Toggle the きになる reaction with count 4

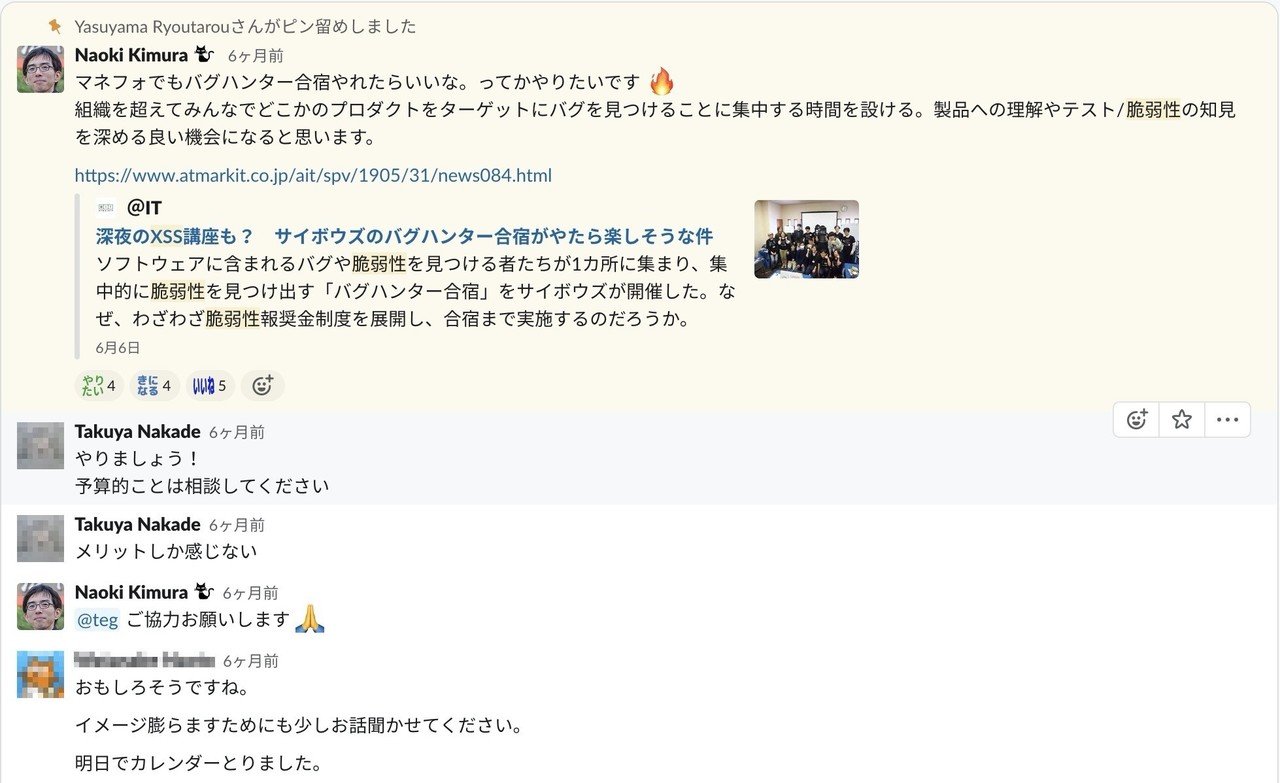click(155, 385)
